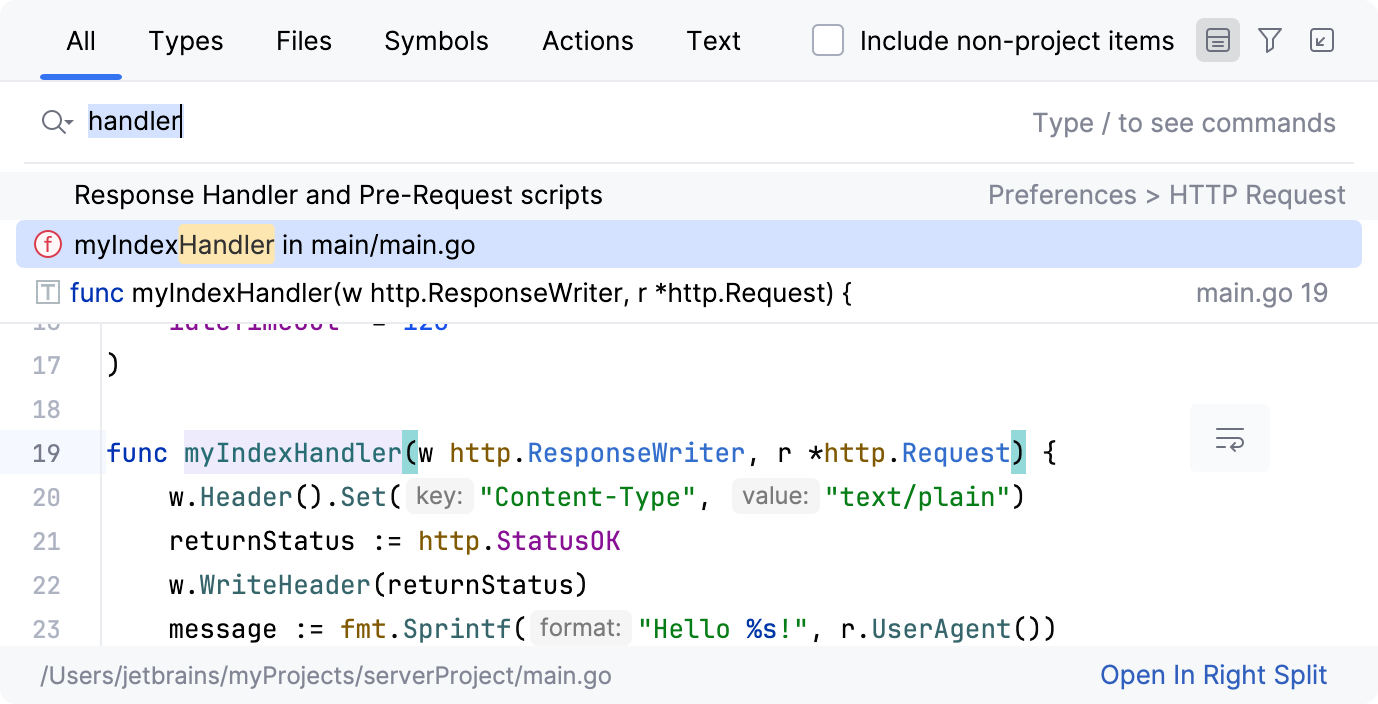
Task: Click the soft-wrap icon in preview
Action: click(x=1229, y=439)
